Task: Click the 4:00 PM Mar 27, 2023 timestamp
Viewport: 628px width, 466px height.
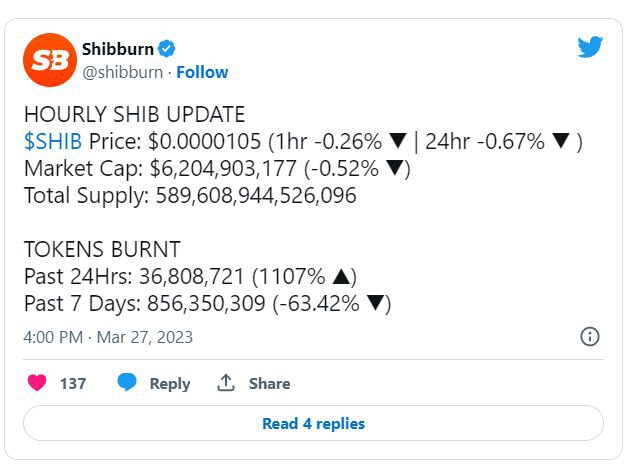Action: pos(108,337)
